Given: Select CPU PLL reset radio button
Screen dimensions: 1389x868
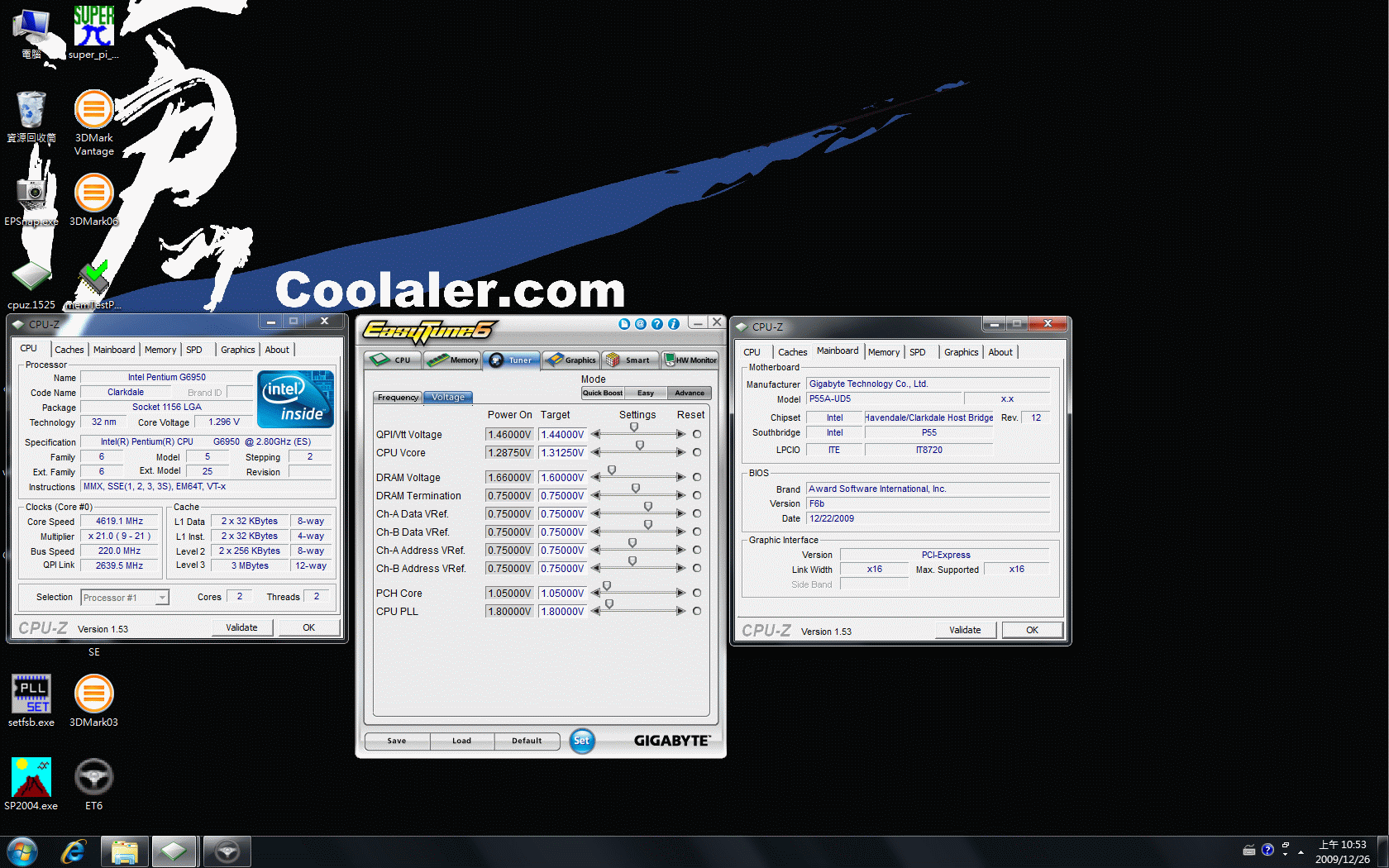Looking at the screenshot, I should tap(697, 611).
